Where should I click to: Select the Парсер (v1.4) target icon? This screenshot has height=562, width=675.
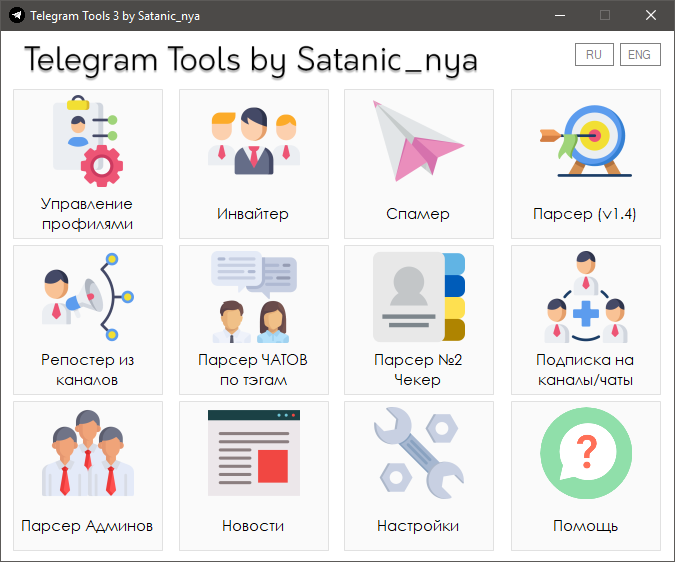[585, 141]
